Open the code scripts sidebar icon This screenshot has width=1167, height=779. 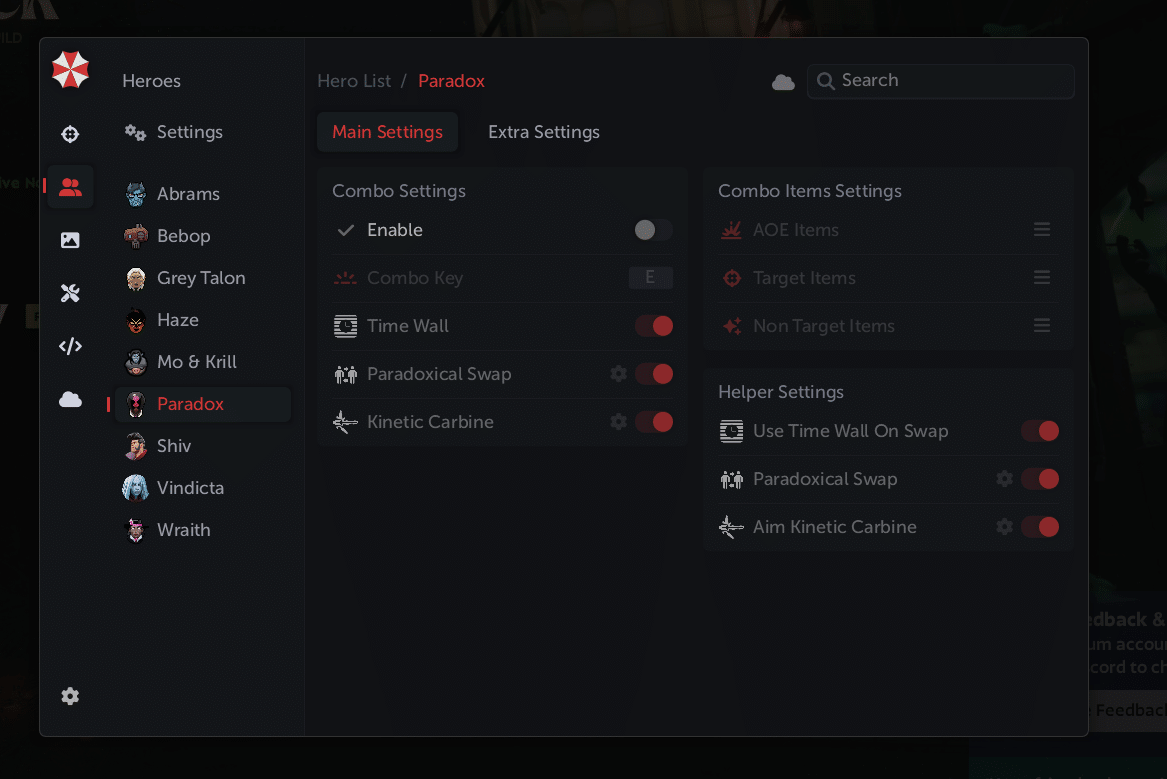click(70, 346)
